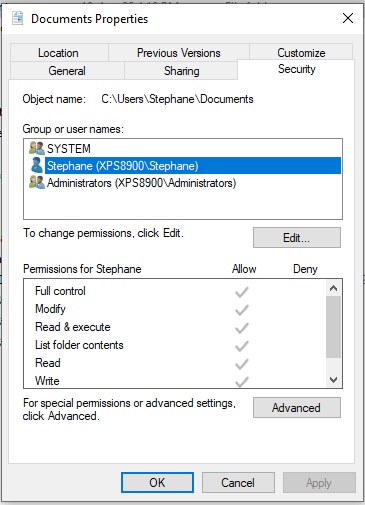The image size is (365, 505).
Task: Click the SYSTEM group icon
Action: [37, 148]
